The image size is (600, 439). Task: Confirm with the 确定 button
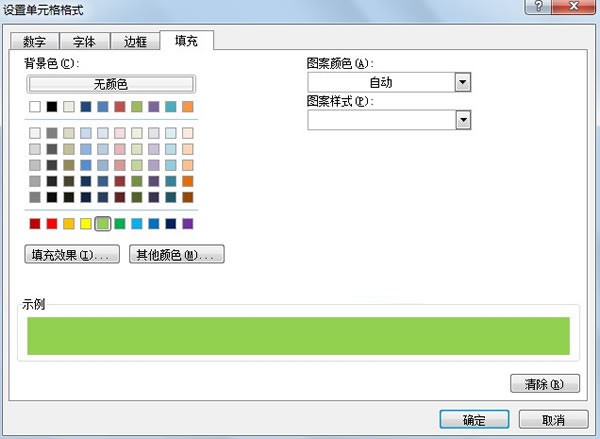tap(474, 420)
